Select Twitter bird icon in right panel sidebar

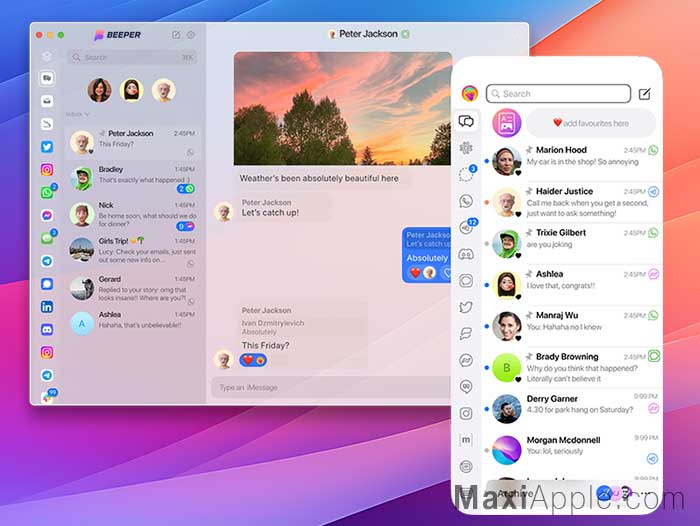point(466,307)
